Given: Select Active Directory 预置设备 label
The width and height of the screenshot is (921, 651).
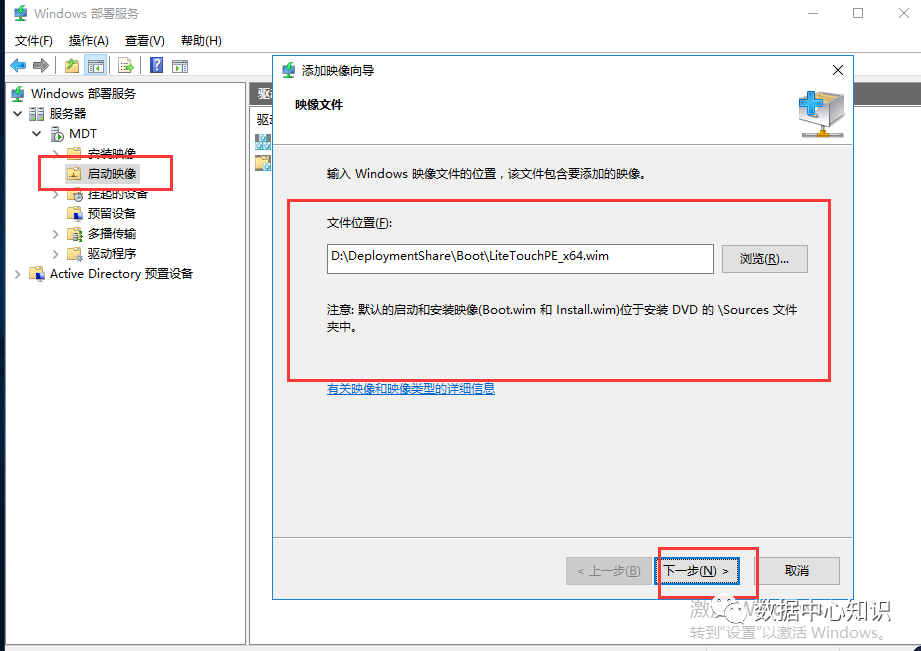Looking at the screenshot, I should click(121, 274).
